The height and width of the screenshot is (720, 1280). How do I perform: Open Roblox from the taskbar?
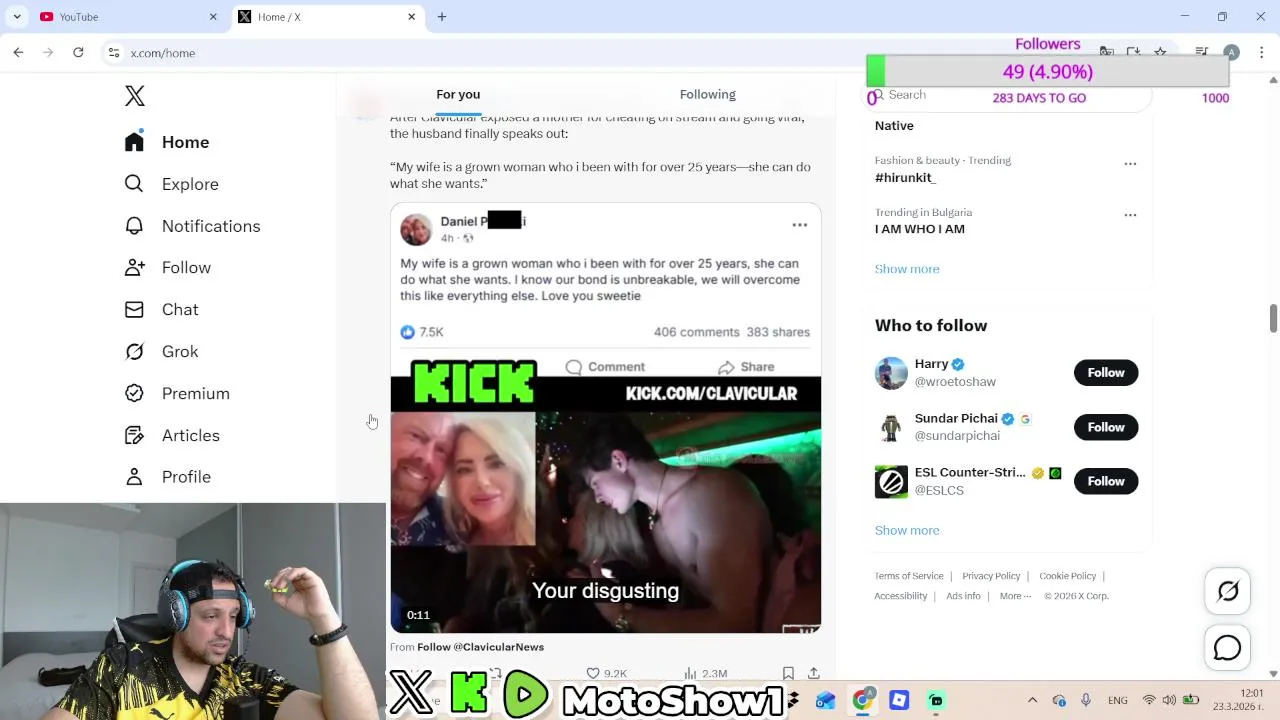pos(899,700)
